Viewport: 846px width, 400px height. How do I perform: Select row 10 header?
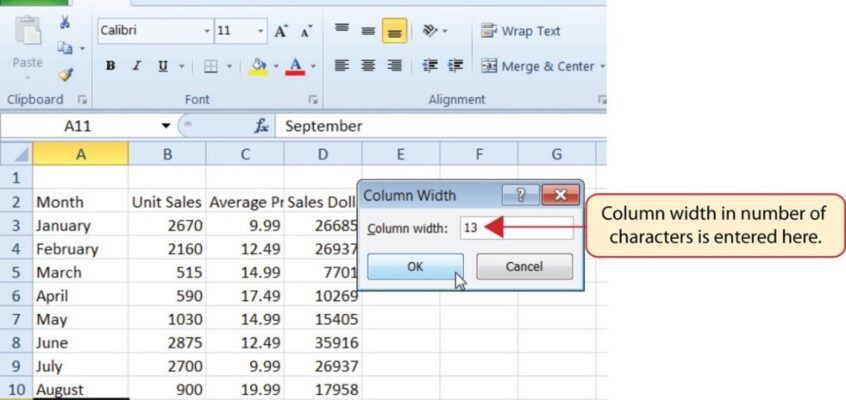(16, 389)
